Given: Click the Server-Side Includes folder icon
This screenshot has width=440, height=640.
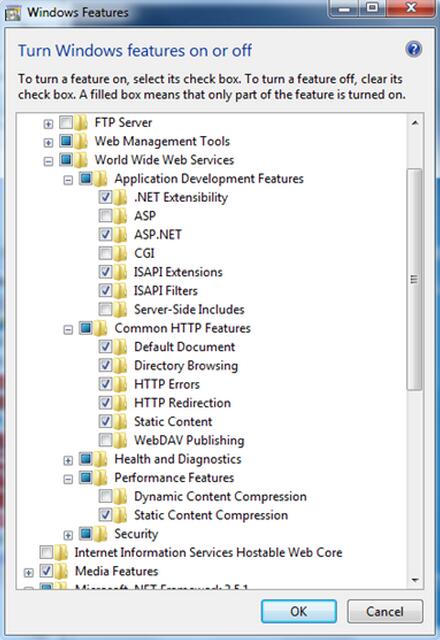Looking at the screenshot, I should click(x=120, y=309).
